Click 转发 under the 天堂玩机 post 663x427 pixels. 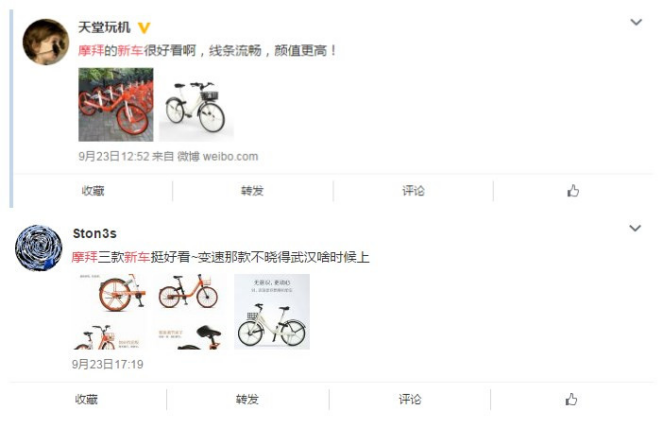point(252,191)
